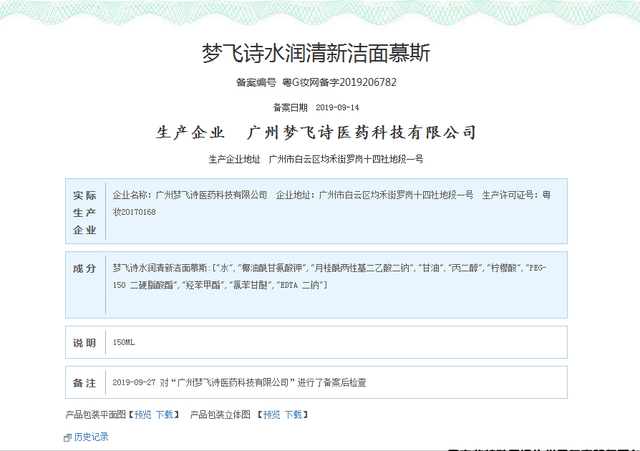Click the 备注 row label

84,383
